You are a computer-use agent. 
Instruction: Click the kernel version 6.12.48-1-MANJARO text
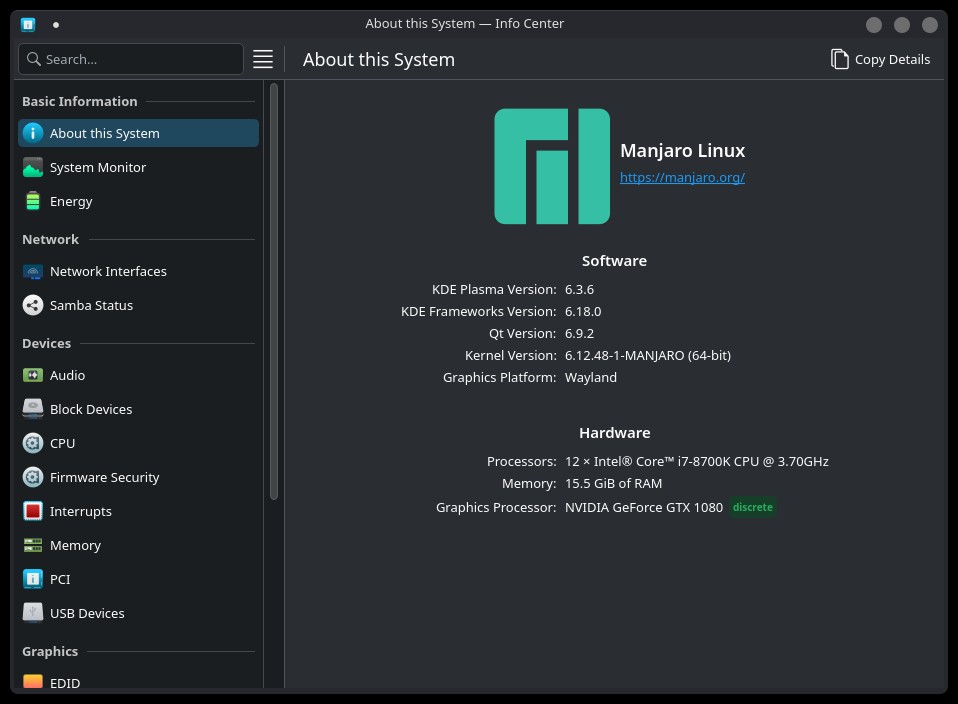pyautogui.click(x=648, y=355)
